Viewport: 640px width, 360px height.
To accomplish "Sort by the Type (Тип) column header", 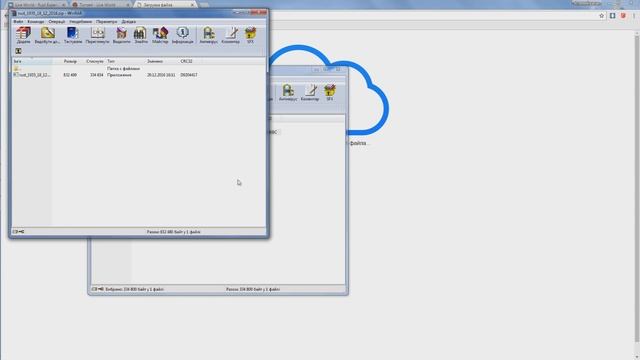I will 126,61.
